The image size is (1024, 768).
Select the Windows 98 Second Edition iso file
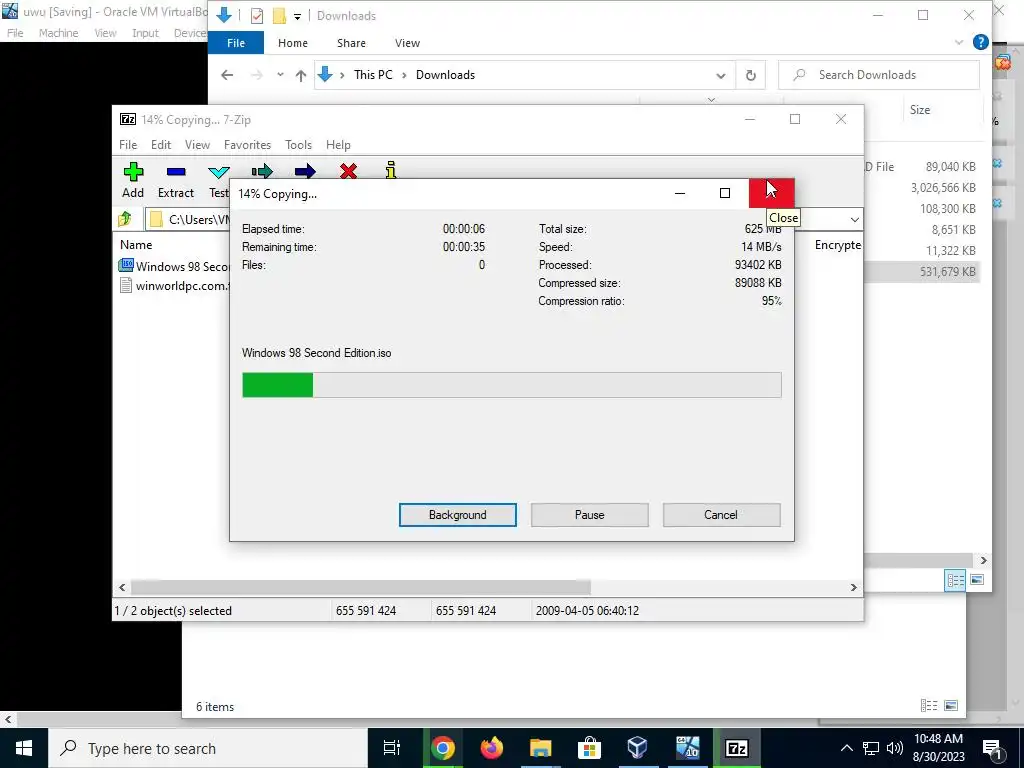click(174, 266)
